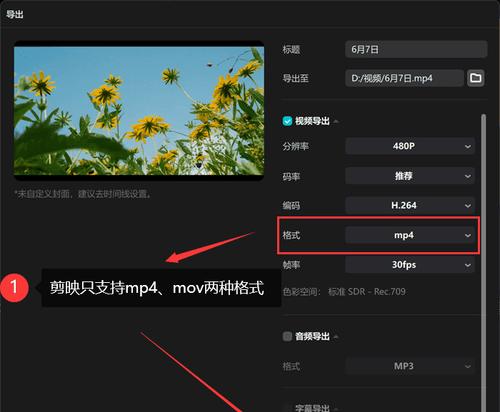Open the 帧率 dropdown showing 30fps
Screen dimensions: 500x412
410,265
